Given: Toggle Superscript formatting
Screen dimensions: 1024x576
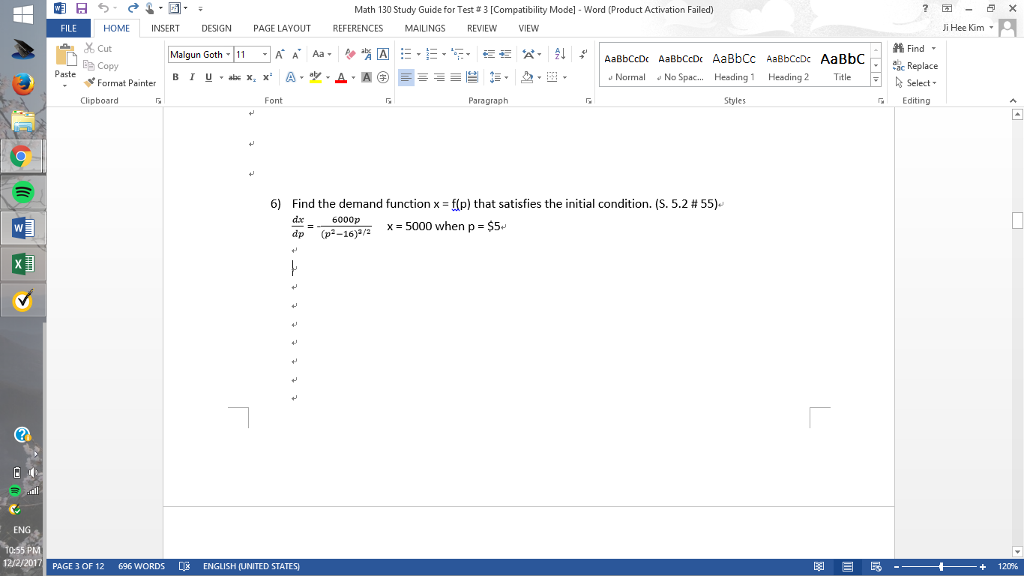Looking at the screenshot, I should click(267, 77).
